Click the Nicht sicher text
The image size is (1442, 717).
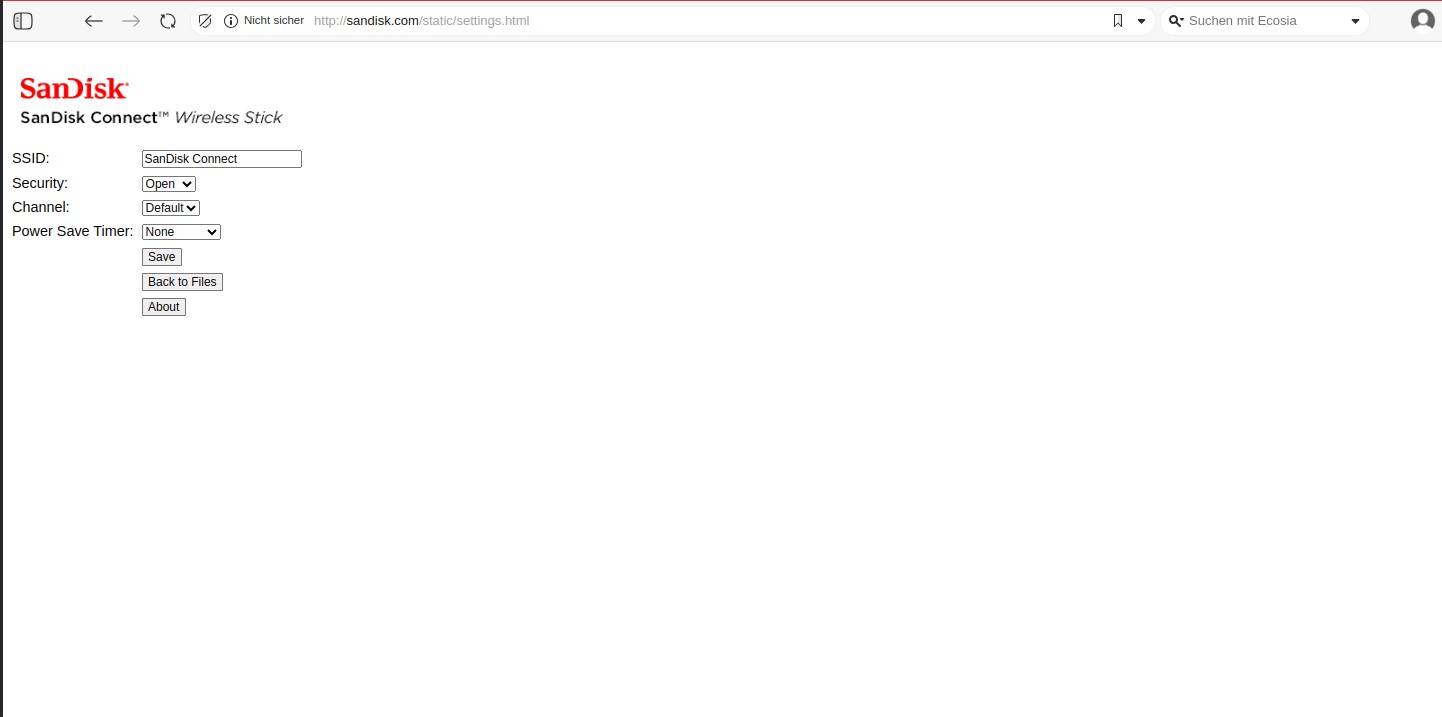(x=274, y=21)
